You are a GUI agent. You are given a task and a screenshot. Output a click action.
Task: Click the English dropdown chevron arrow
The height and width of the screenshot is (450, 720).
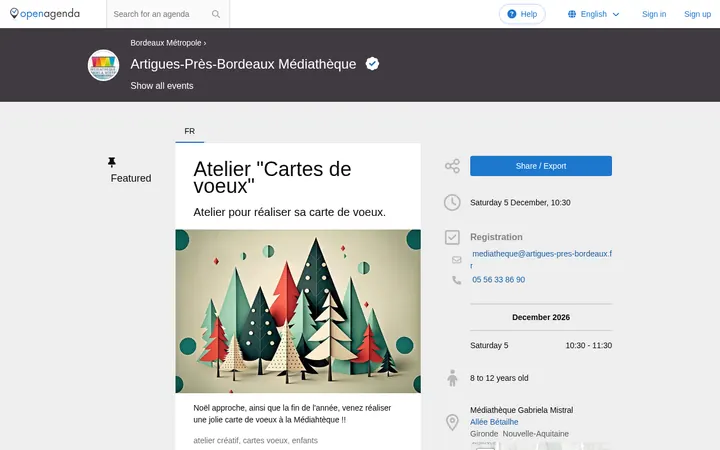tap(616, 15)
